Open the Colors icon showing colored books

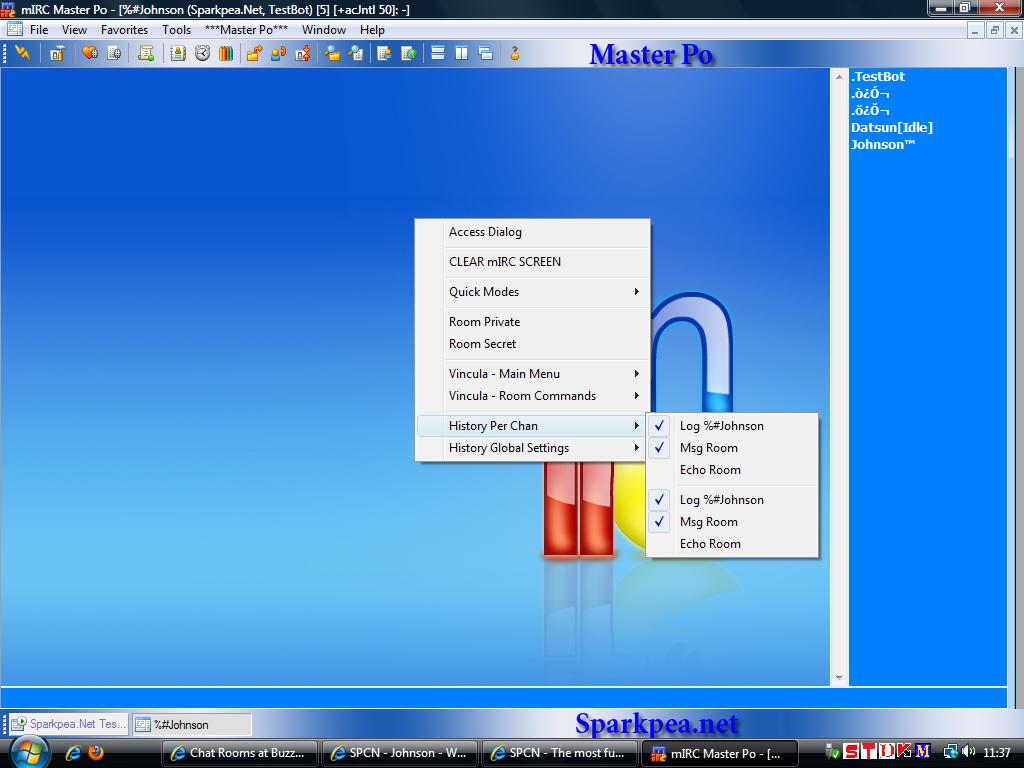coord(226,53)
